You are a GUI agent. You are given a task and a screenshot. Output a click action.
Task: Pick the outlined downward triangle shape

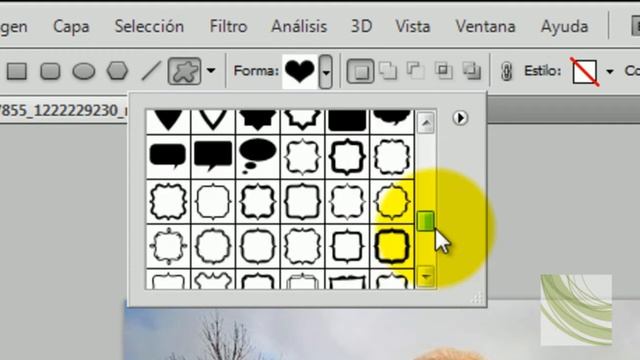point(213,121)
